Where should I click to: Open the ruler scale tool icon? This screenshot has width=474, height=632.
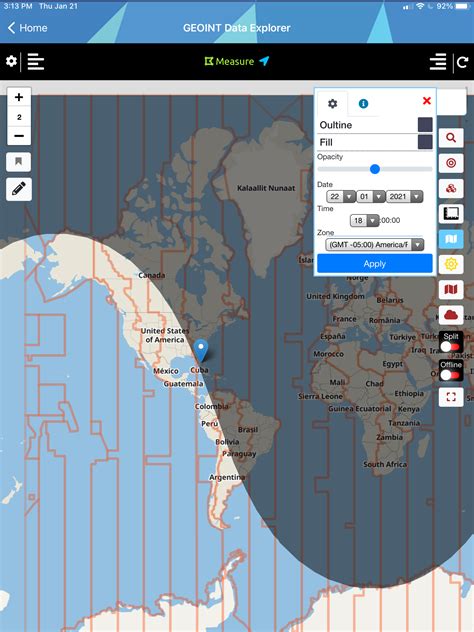tap(451, 213)
